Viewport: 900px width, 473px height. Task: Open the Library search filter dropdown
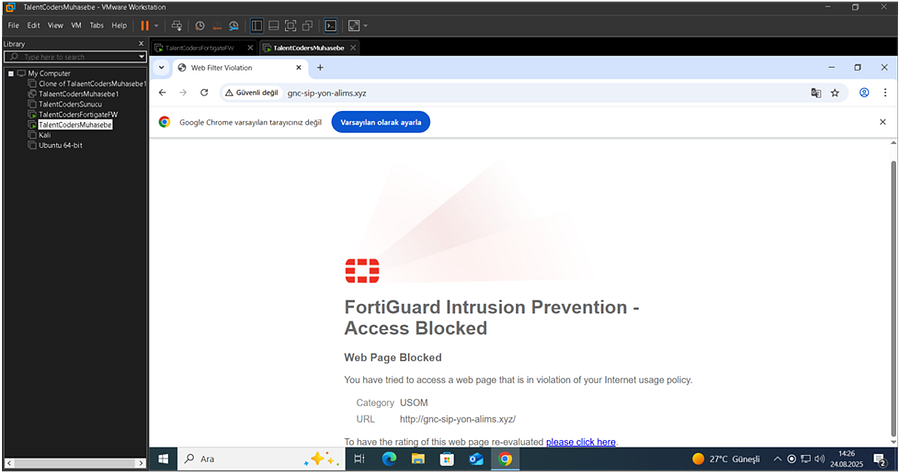(141, 57)
